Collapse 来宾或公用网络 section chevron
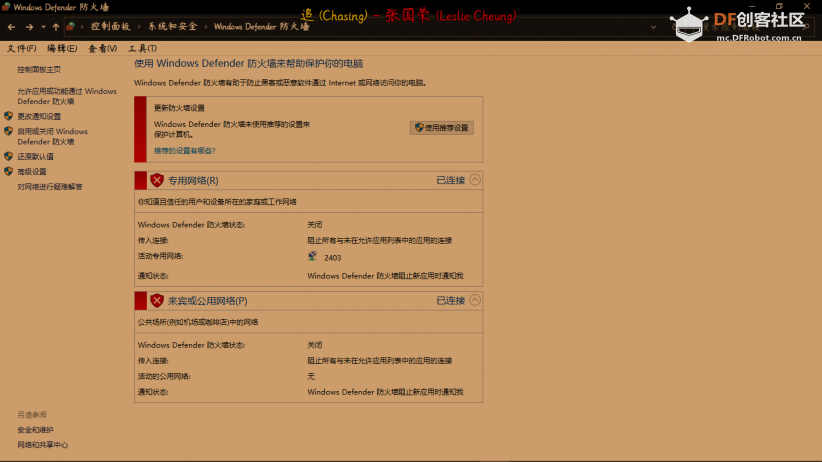 click(475, 300)
